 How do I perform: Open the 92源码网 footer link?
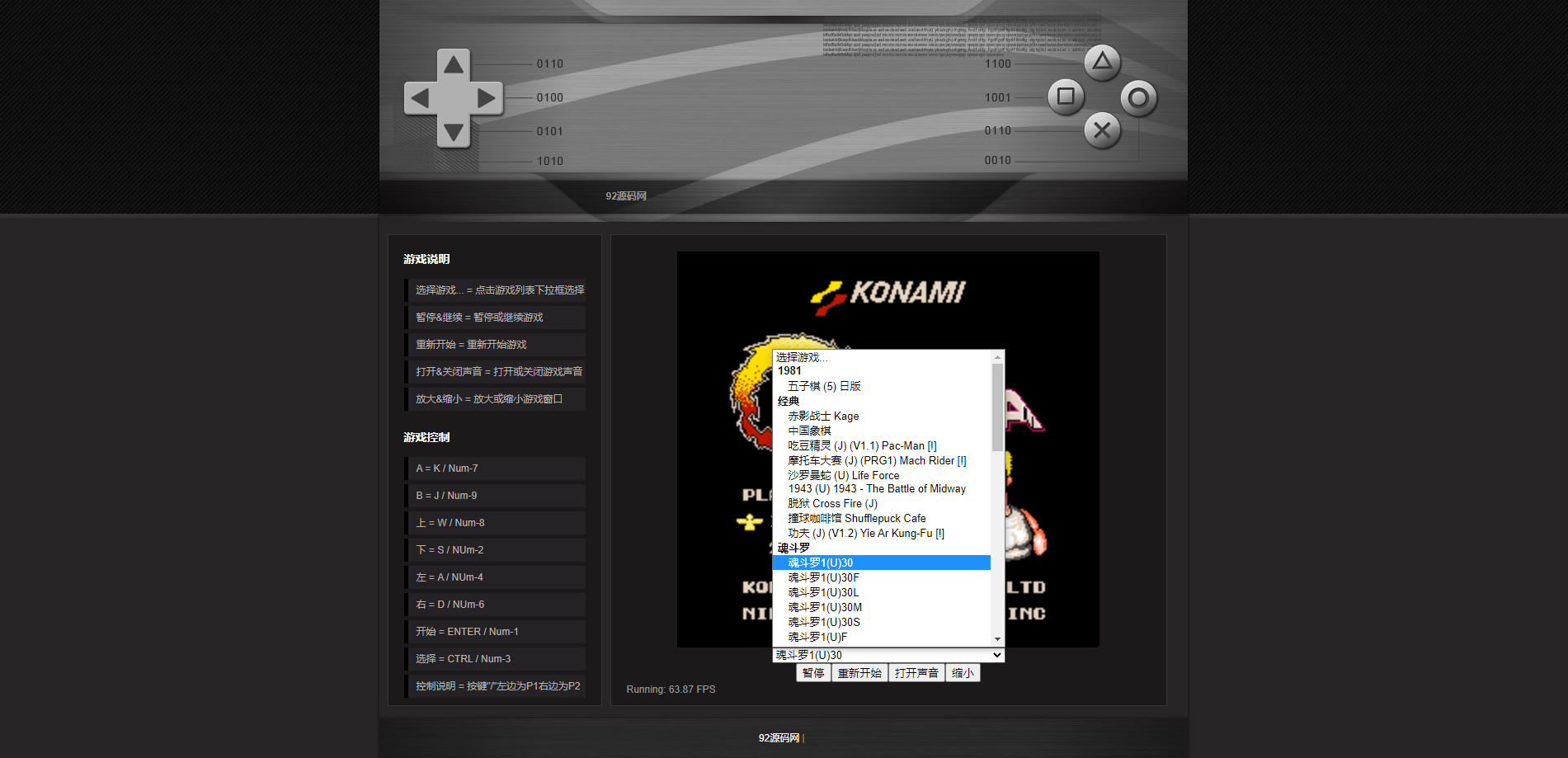[x=779, y=738]
